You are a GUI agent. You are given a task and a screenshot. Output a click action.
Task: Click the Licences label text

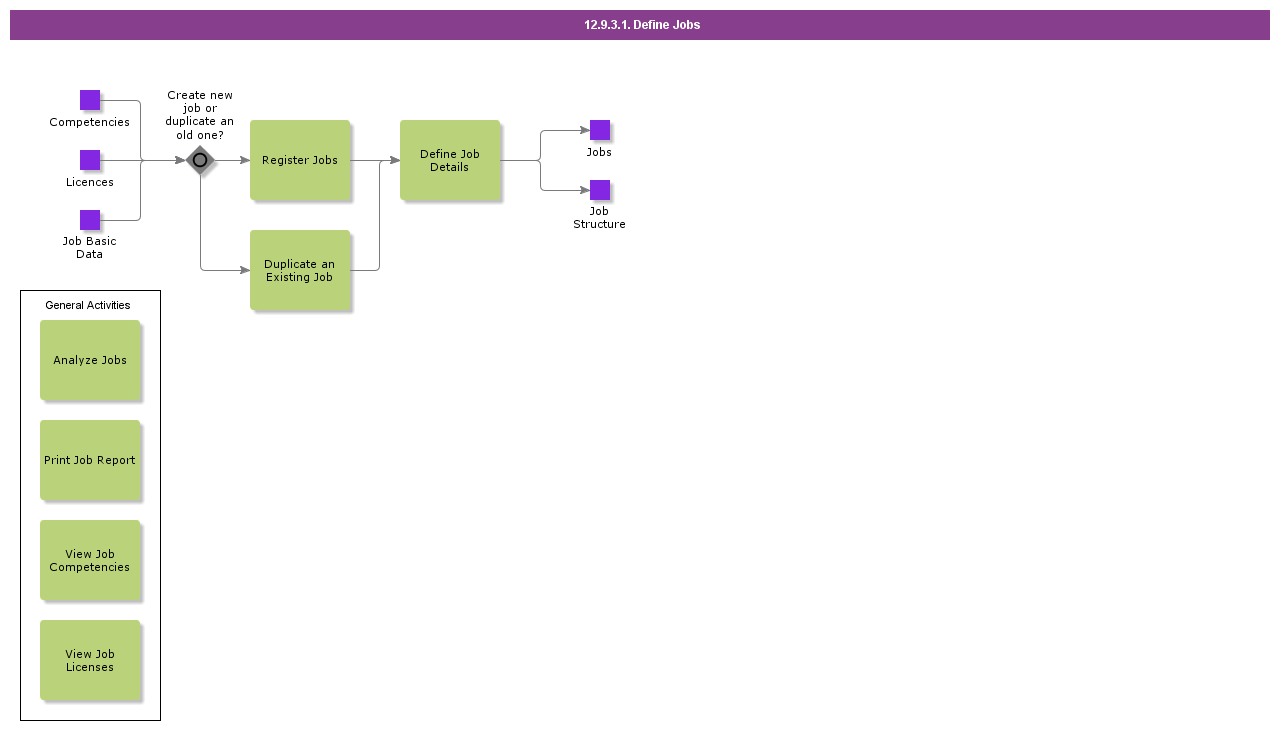(90, 182)
